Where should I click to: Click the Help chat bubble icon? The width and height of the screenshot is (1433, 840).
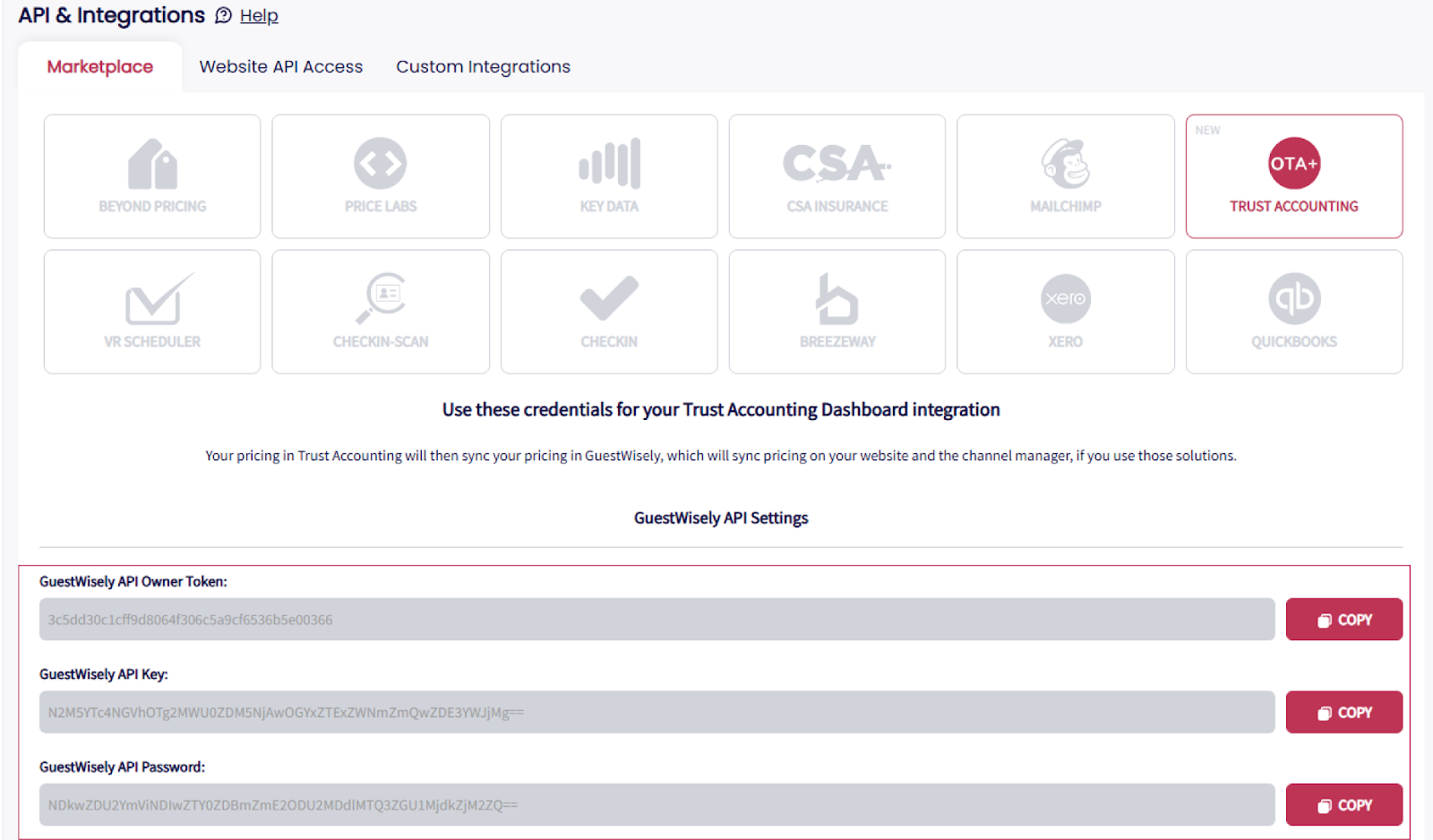tap(224, 15)
